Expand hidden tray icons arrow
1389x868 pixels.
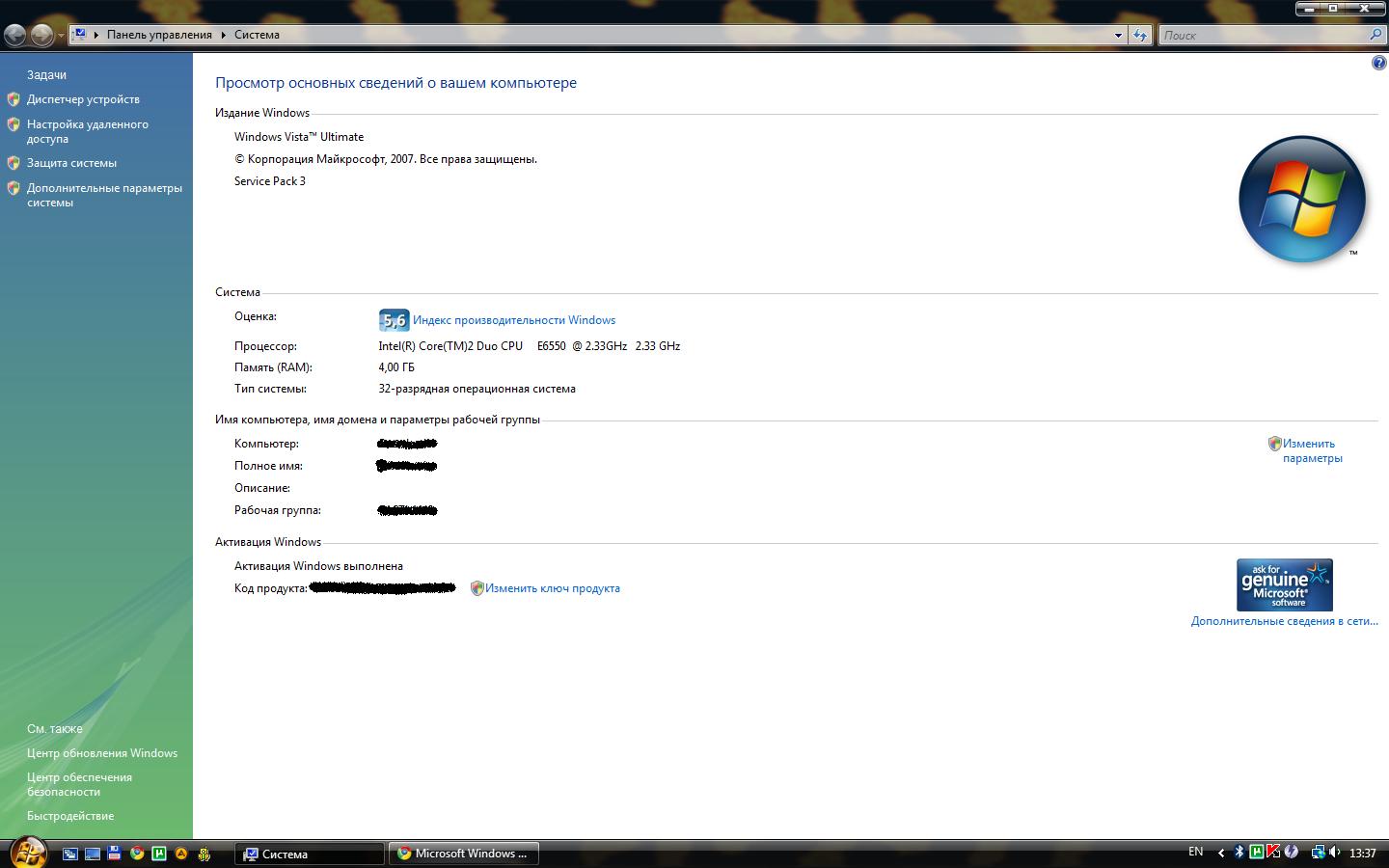tap(1221, 853)
